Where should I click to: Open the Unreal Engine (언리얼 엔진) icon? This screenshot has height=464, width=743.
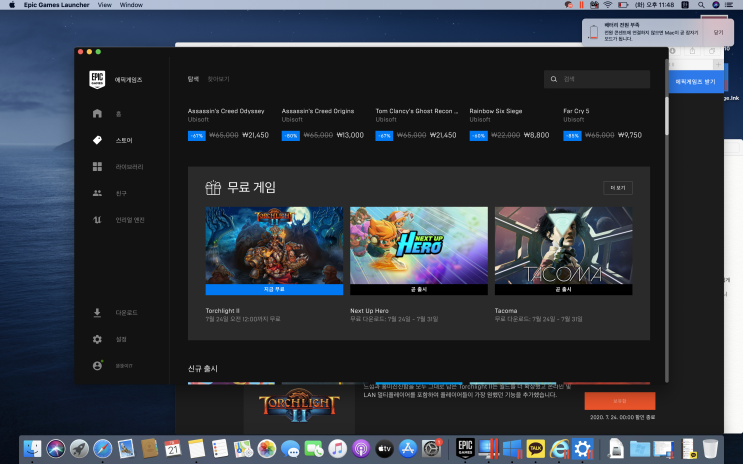(x=97, y=219)
